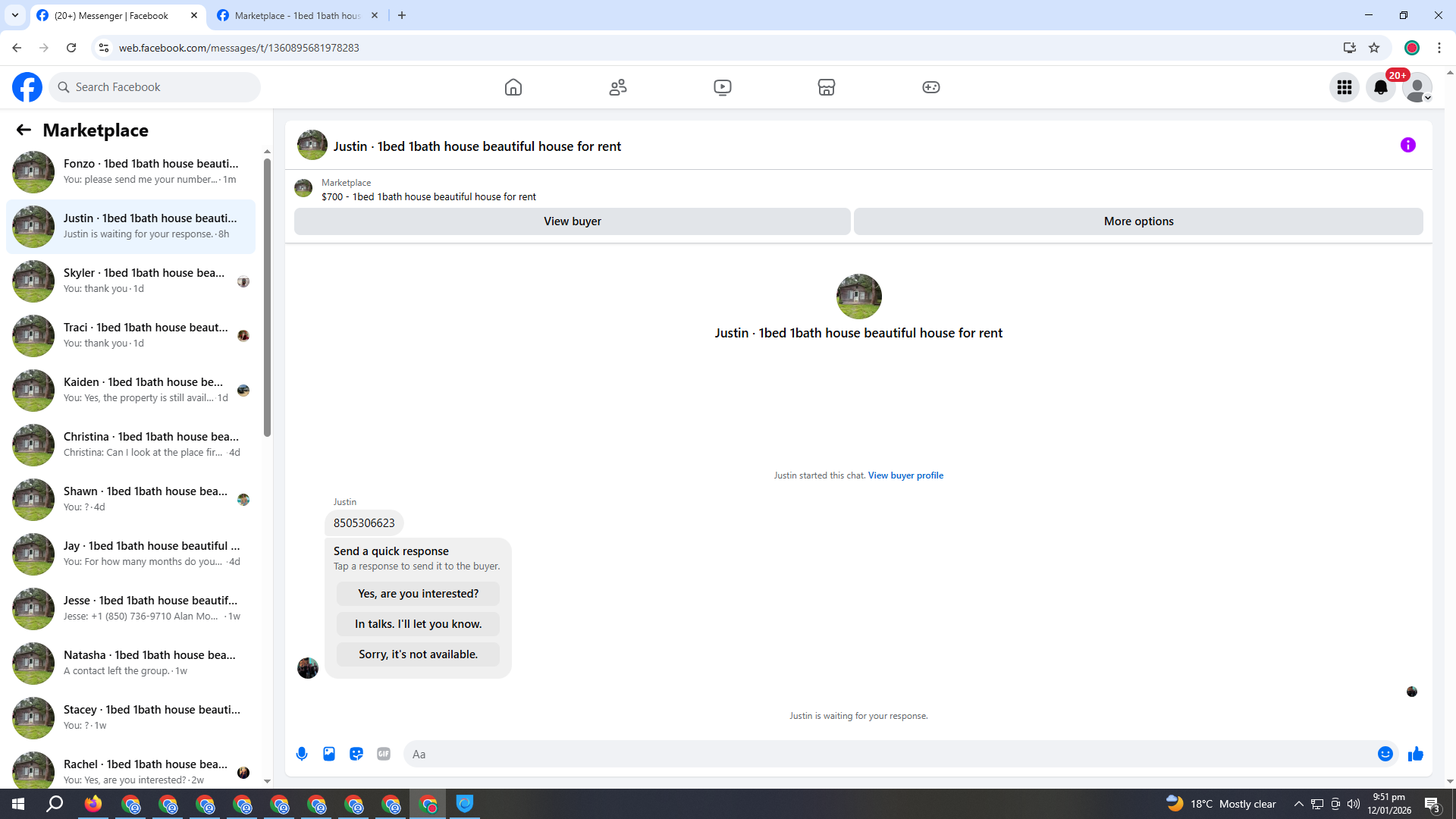Click the voice clip microphone icon
The width and height of the screenshot is (1456, 819).
[302, 754]
